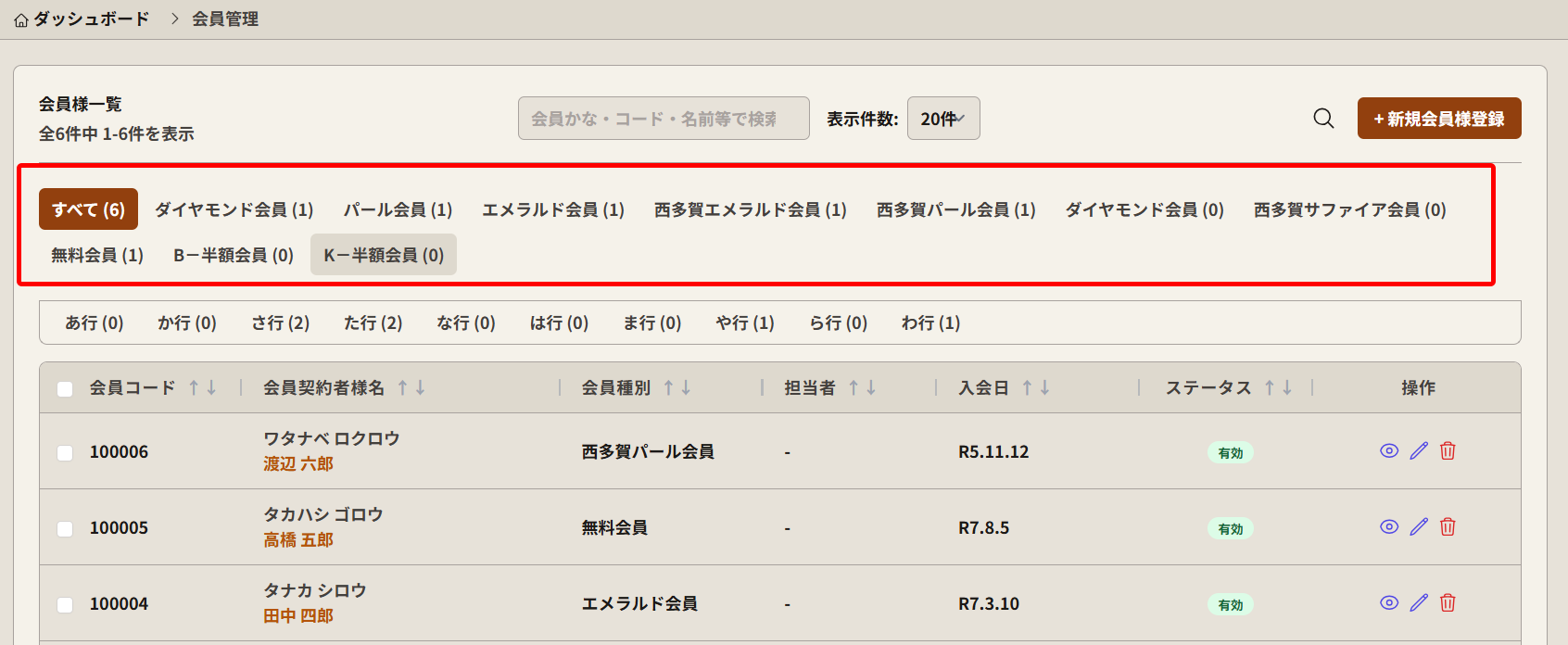
Task: Click the member search input field
Action: 663,119
